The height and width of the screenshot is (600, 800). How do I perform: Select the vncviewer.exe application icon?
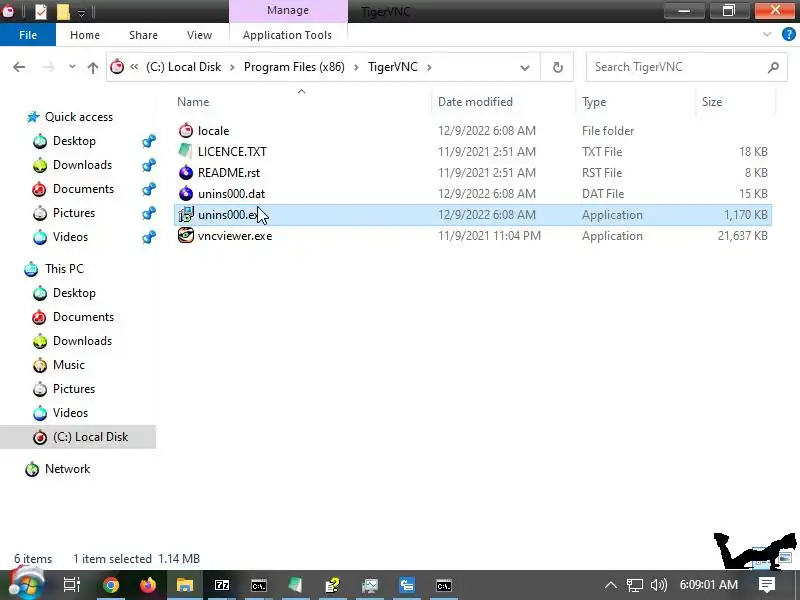186,235
